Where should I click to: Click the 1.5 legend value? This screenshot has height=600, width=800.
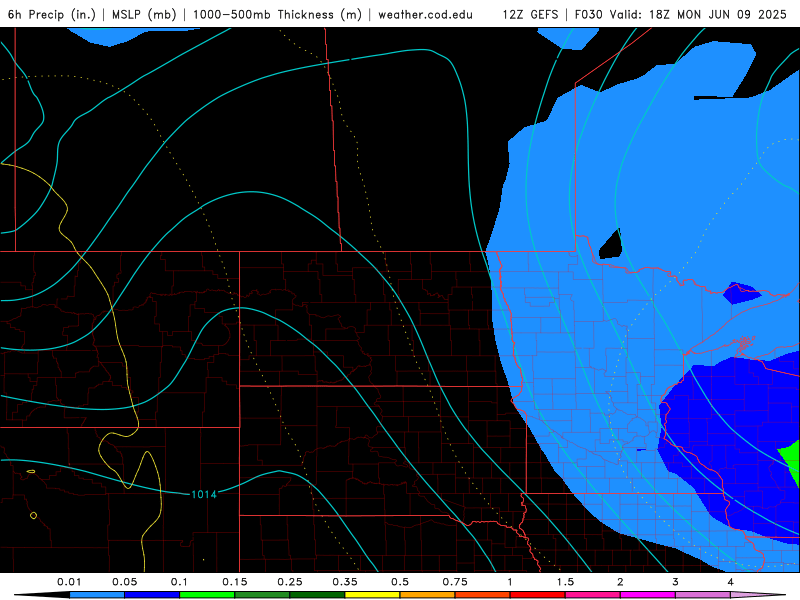click(x=565, y=582)
